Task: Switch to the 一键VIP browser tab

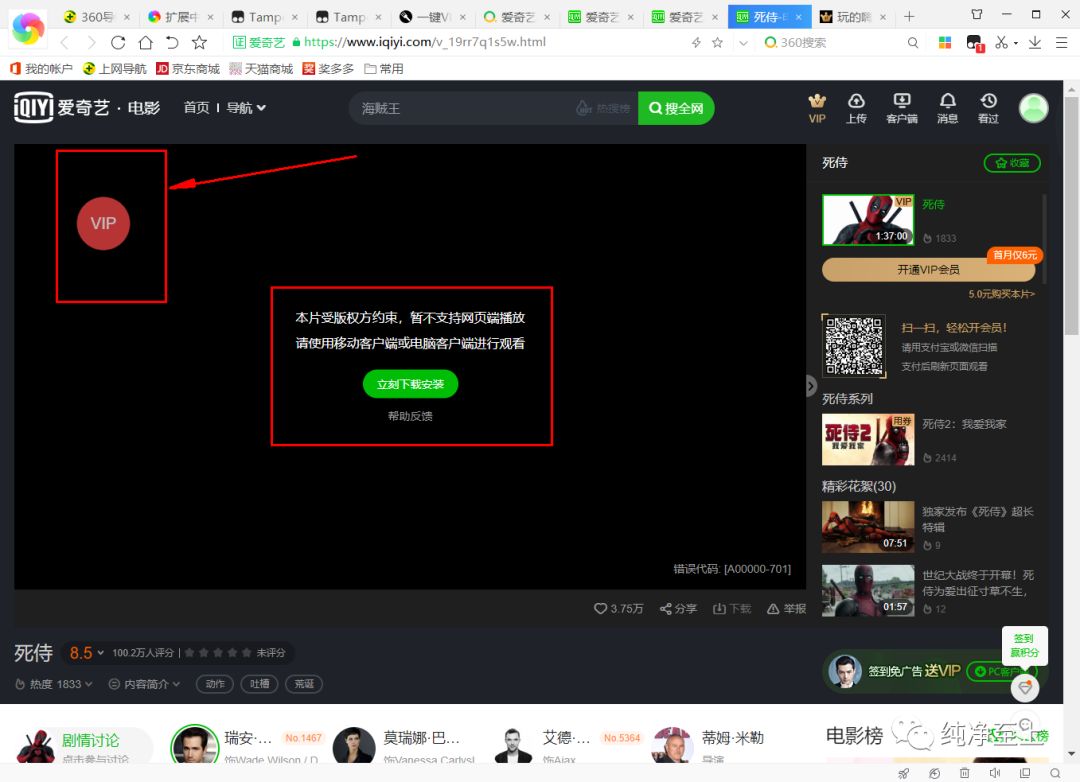Action: [x=433, y=17]
